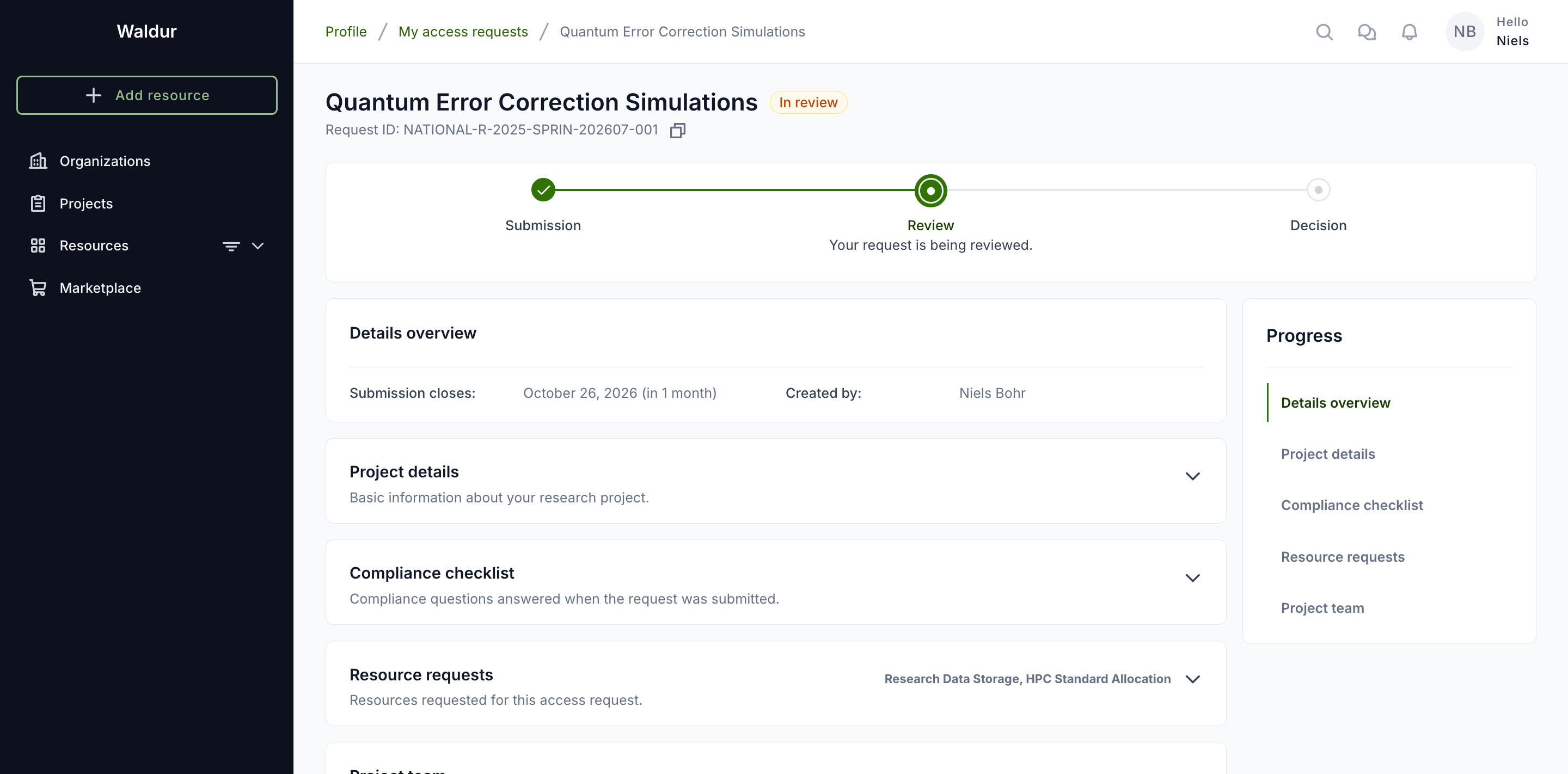
Task: Copy the Request ID to clipboard
Action: pyautogui.click(x=677, y=130)
